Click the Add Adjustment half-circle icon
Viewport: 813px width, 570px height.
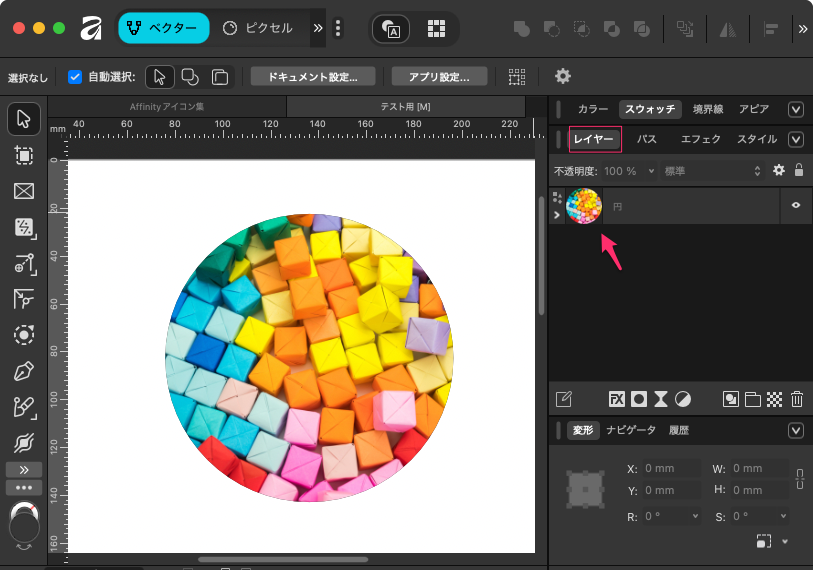pos(682,399)
